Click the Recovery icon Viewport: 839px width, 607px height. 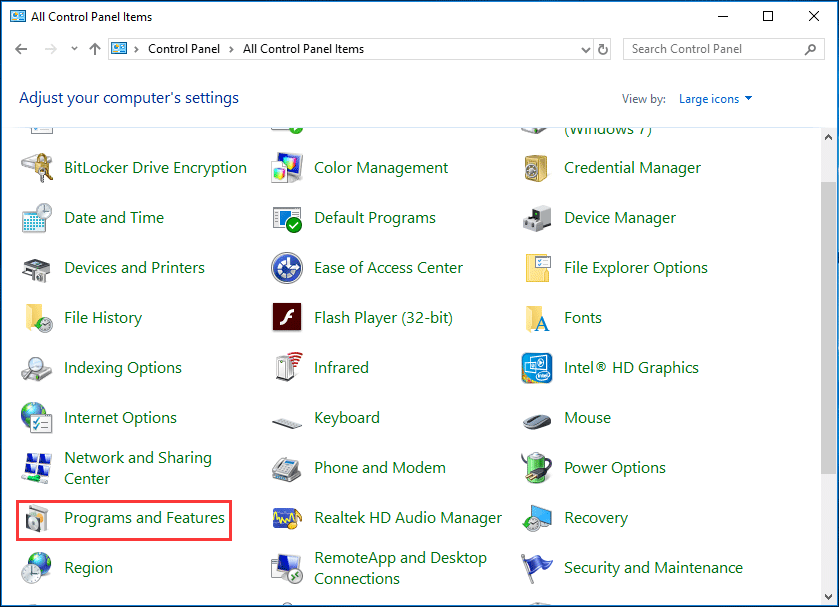(x=537, y=518)
